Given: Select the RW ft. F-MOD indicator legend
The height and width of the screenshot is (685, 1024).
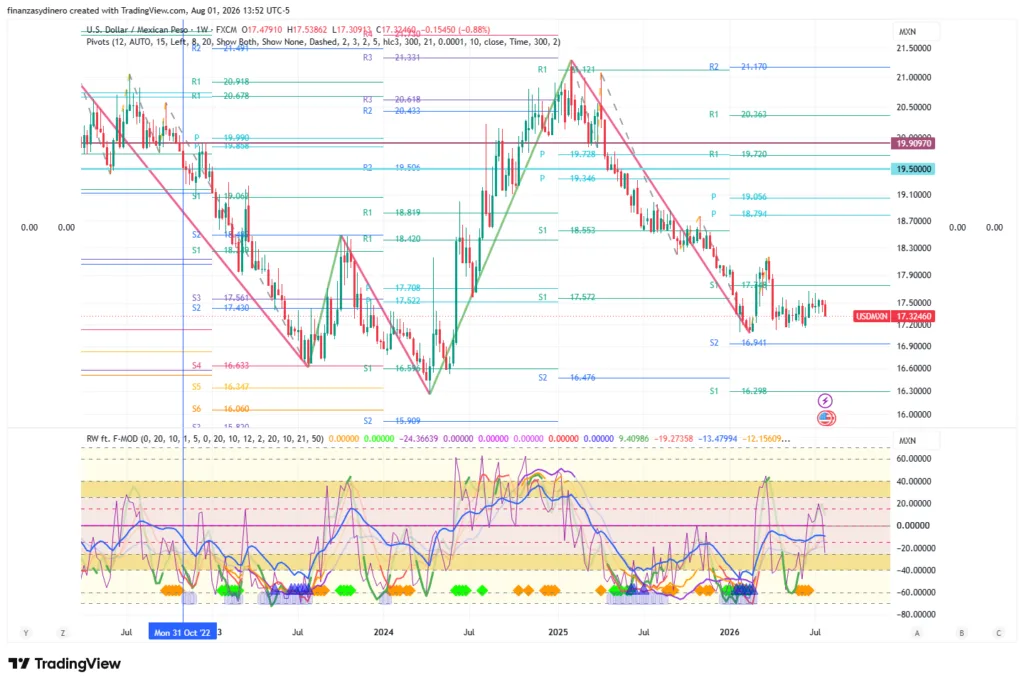Looking at the screenshot, I should click(x=204, y=439).
